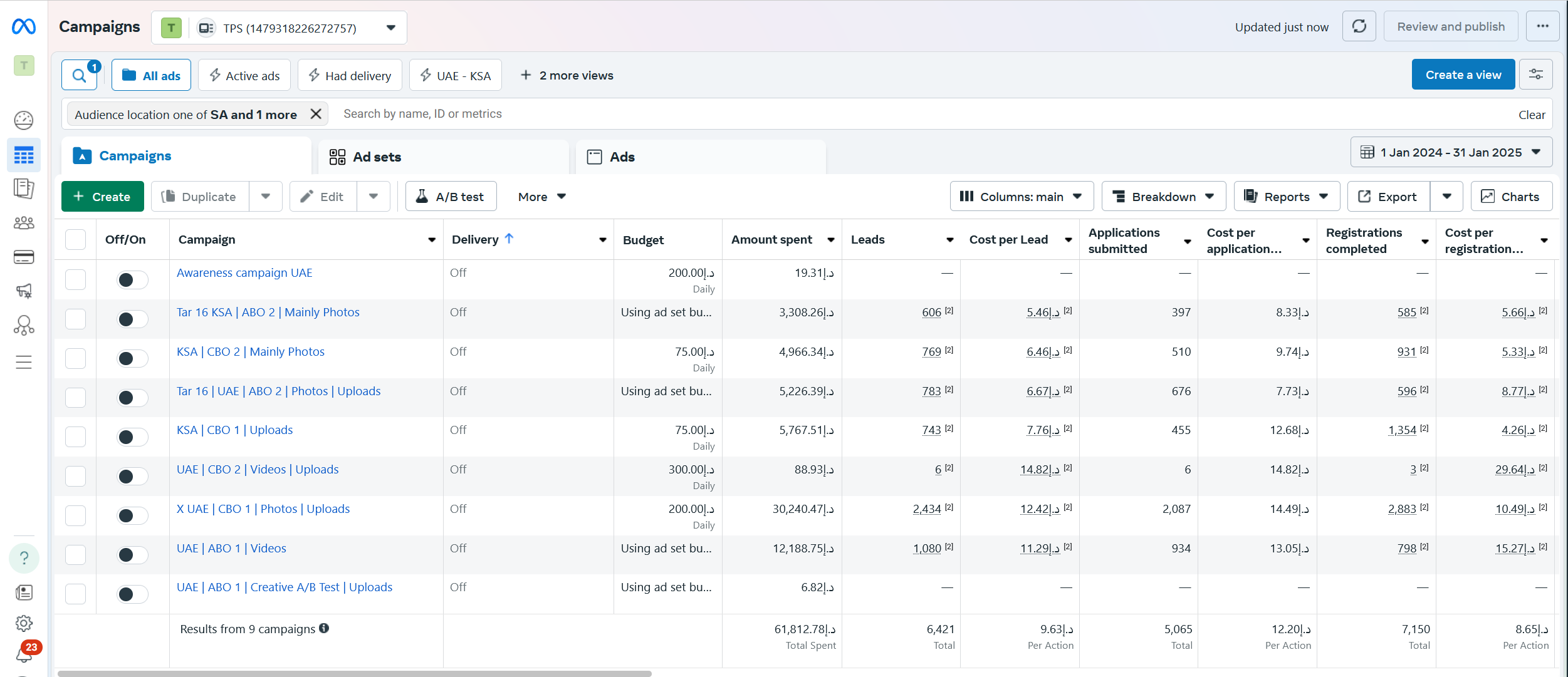This screenshot has width=1568, height=677.
Task: Open the Columns: main dropdown
Action: point(1022,197)
